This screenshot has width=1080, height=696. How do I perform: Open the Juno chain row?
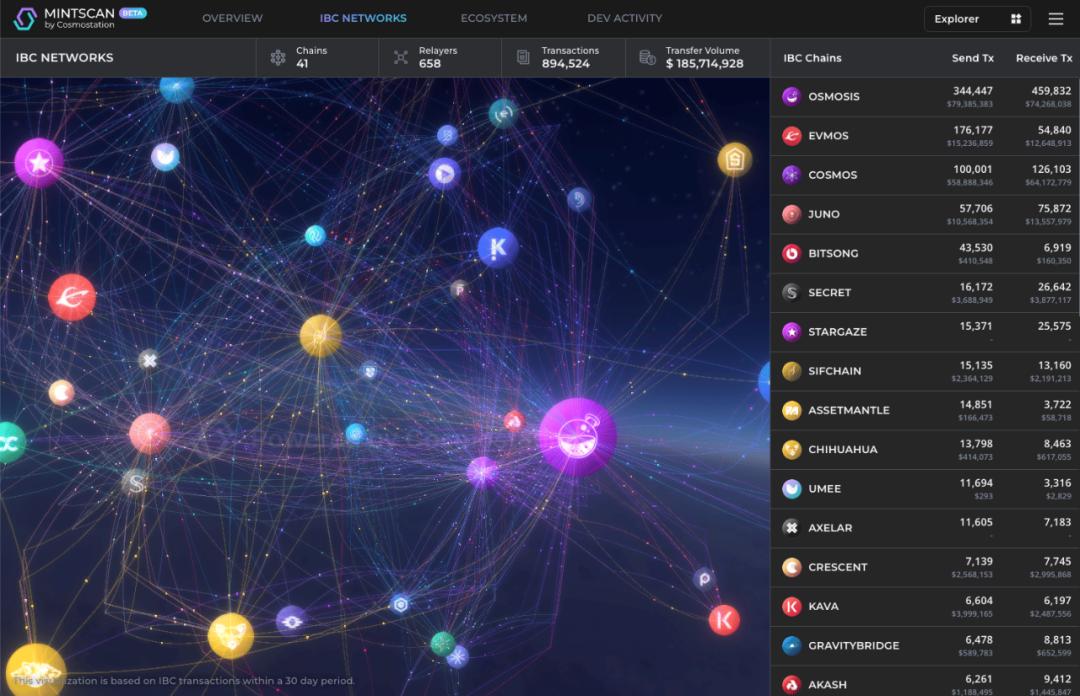(x=925, y=214)
